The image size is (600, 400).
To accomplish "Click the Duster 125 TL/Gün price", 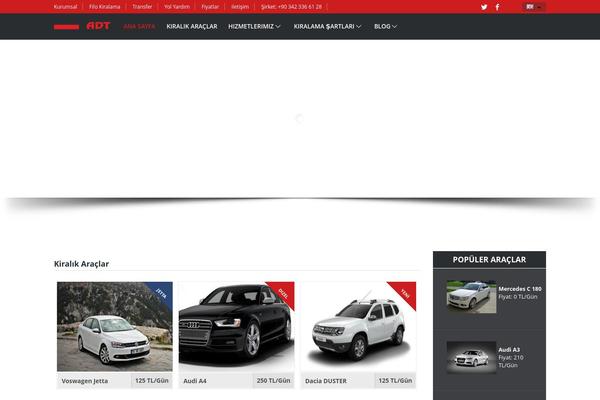I will (x=395, y=380).
